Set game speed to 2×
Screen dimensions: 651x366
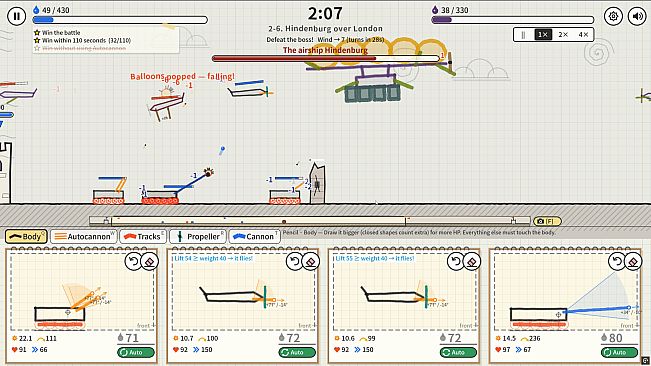click(563, 34)
